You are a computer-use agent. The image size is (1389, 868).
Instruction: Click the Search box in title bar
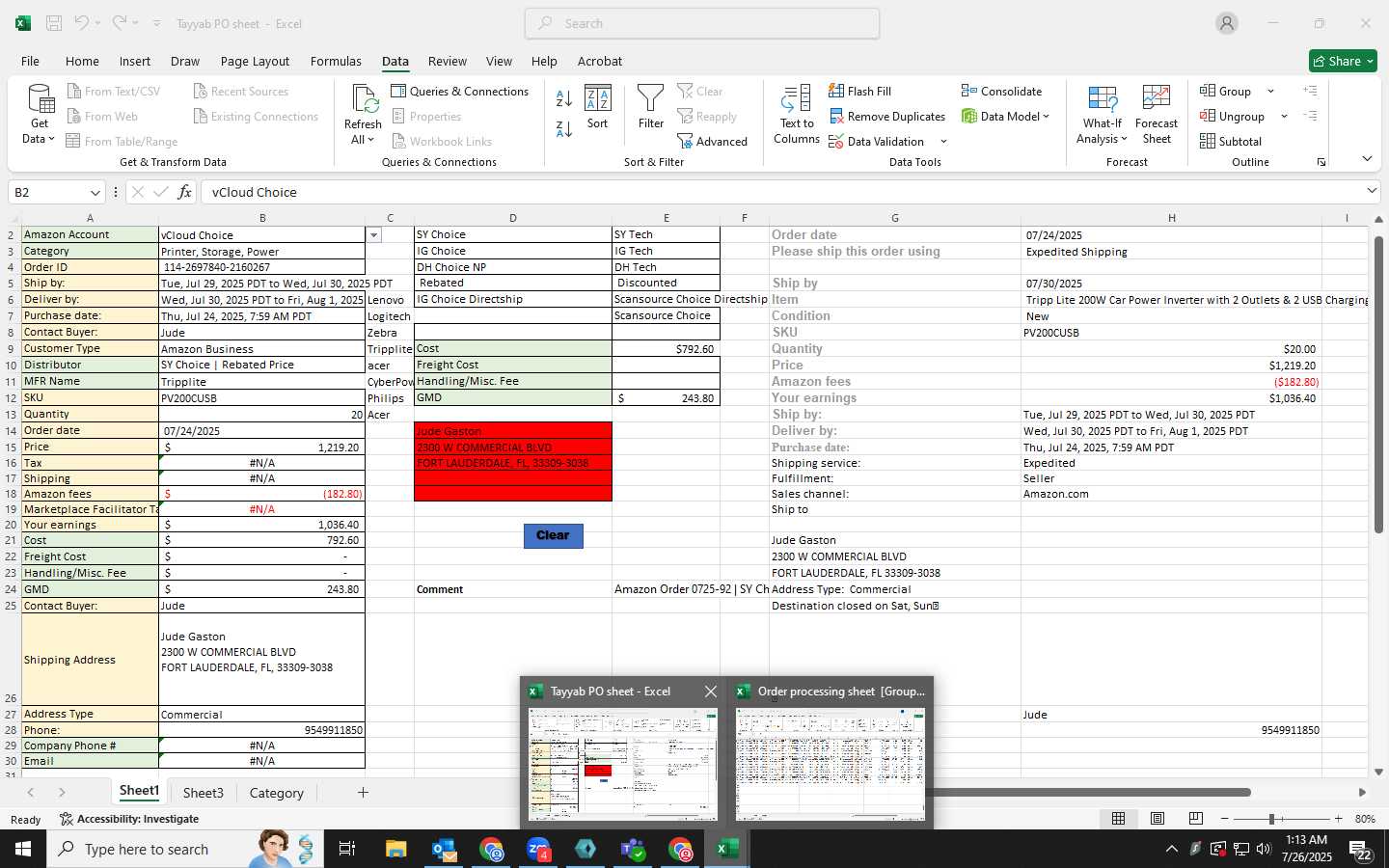click(702, 23)
